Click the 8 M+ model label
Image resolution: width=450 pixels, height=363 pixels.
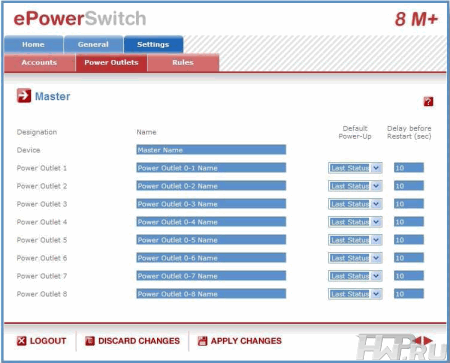coord(416,19)
